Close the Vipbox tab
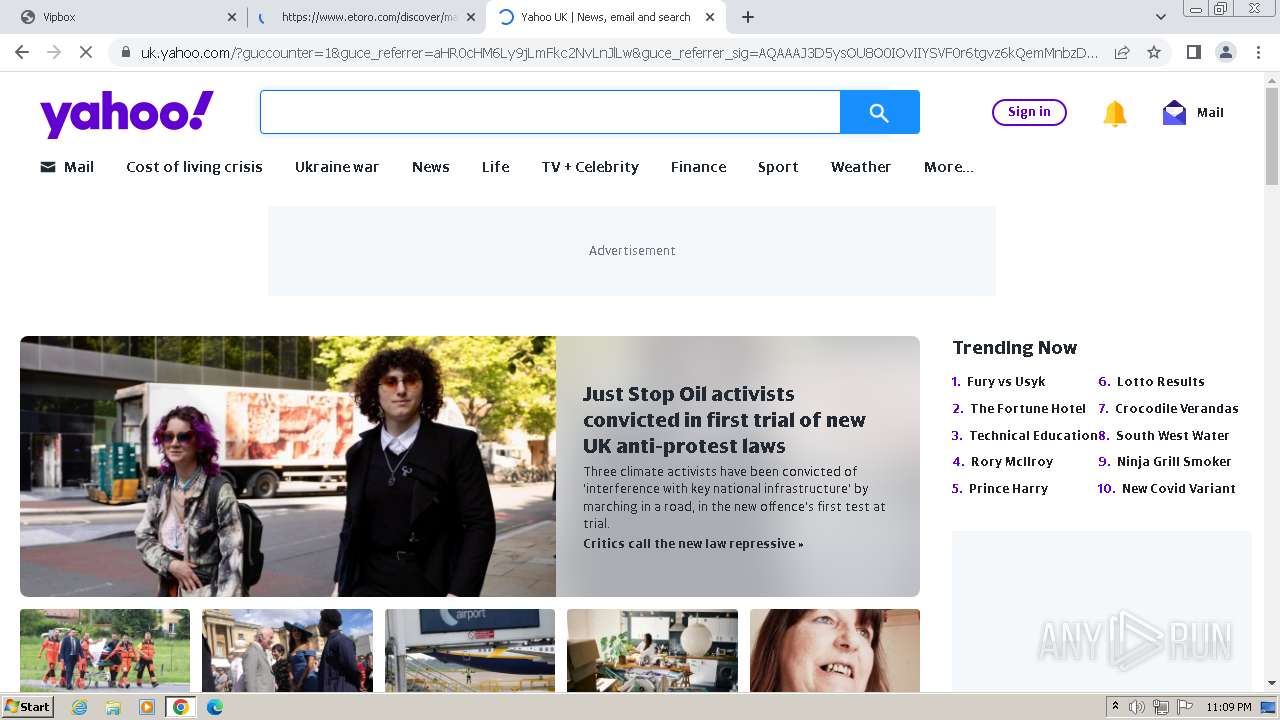 coord(231,17)
